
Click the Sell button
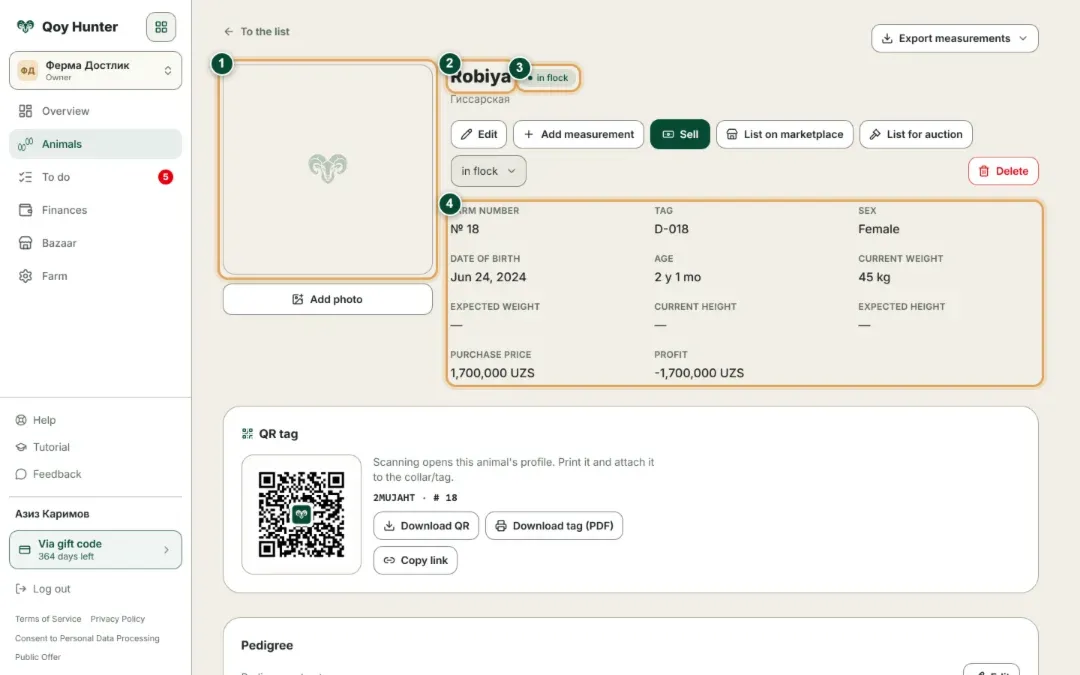pos(680,134)
